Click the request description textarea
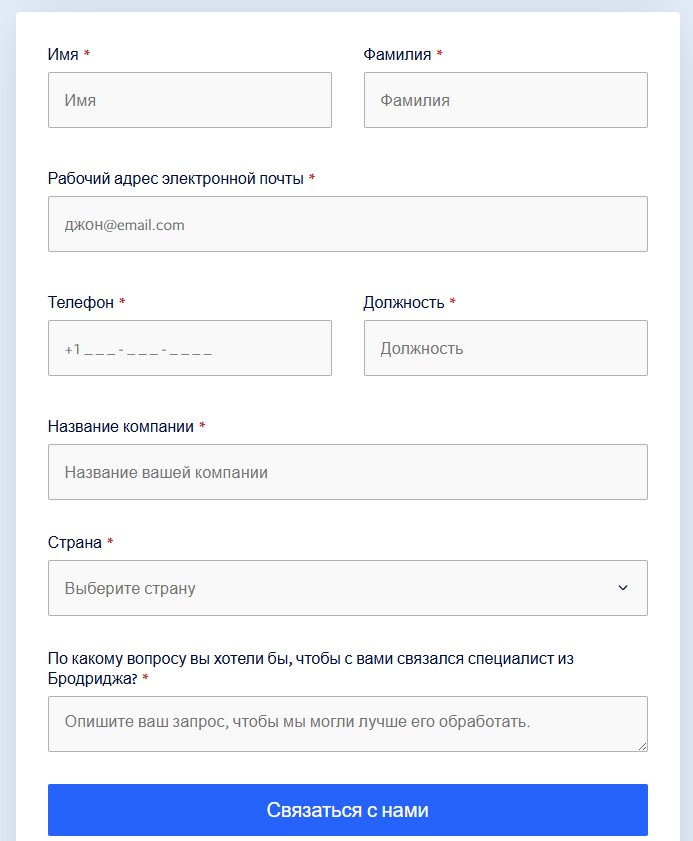 click(x=347, y=722)
